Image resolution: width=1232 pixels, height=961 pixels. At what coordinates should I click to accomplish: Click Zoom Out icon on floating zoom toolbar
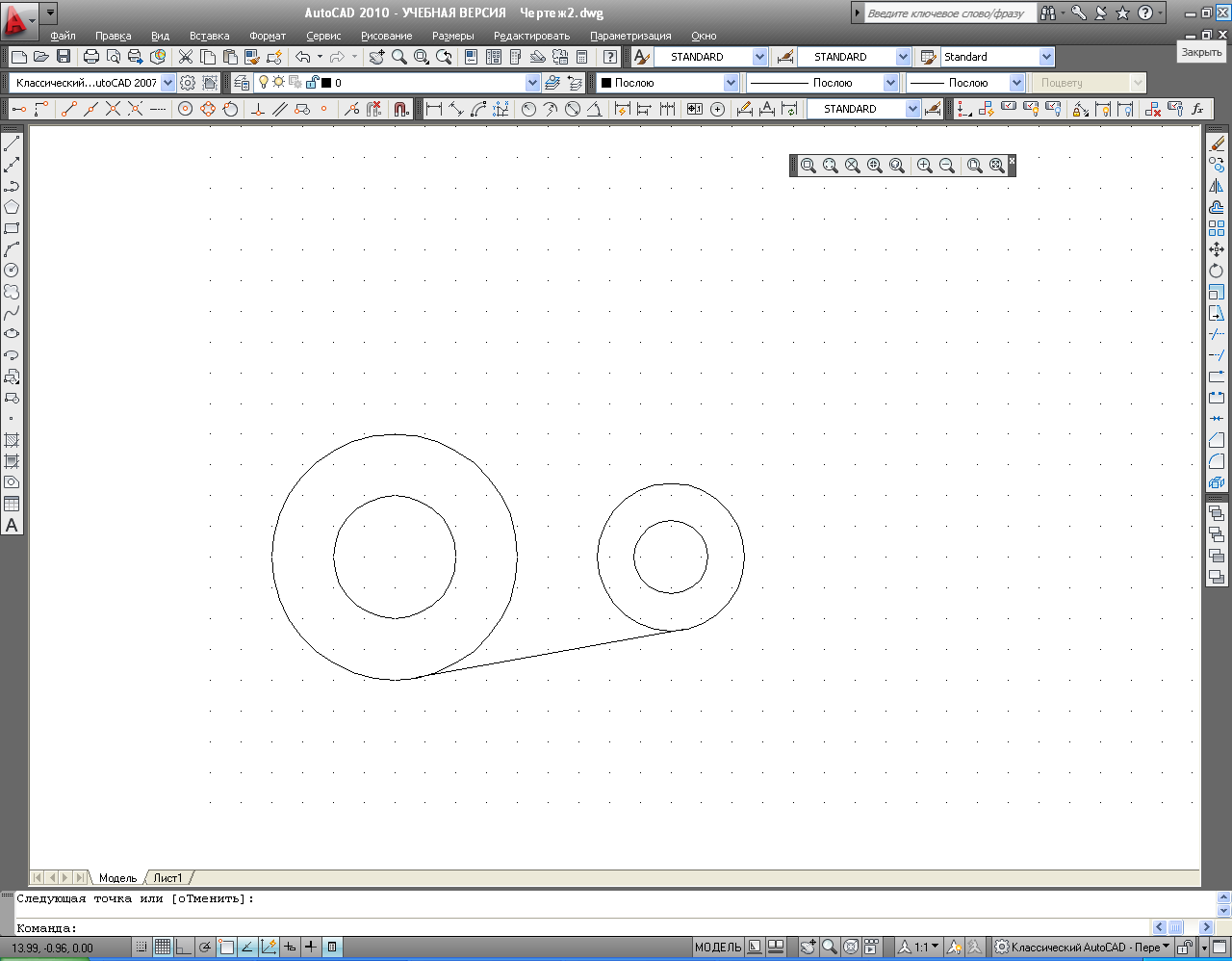coord(947,166)
